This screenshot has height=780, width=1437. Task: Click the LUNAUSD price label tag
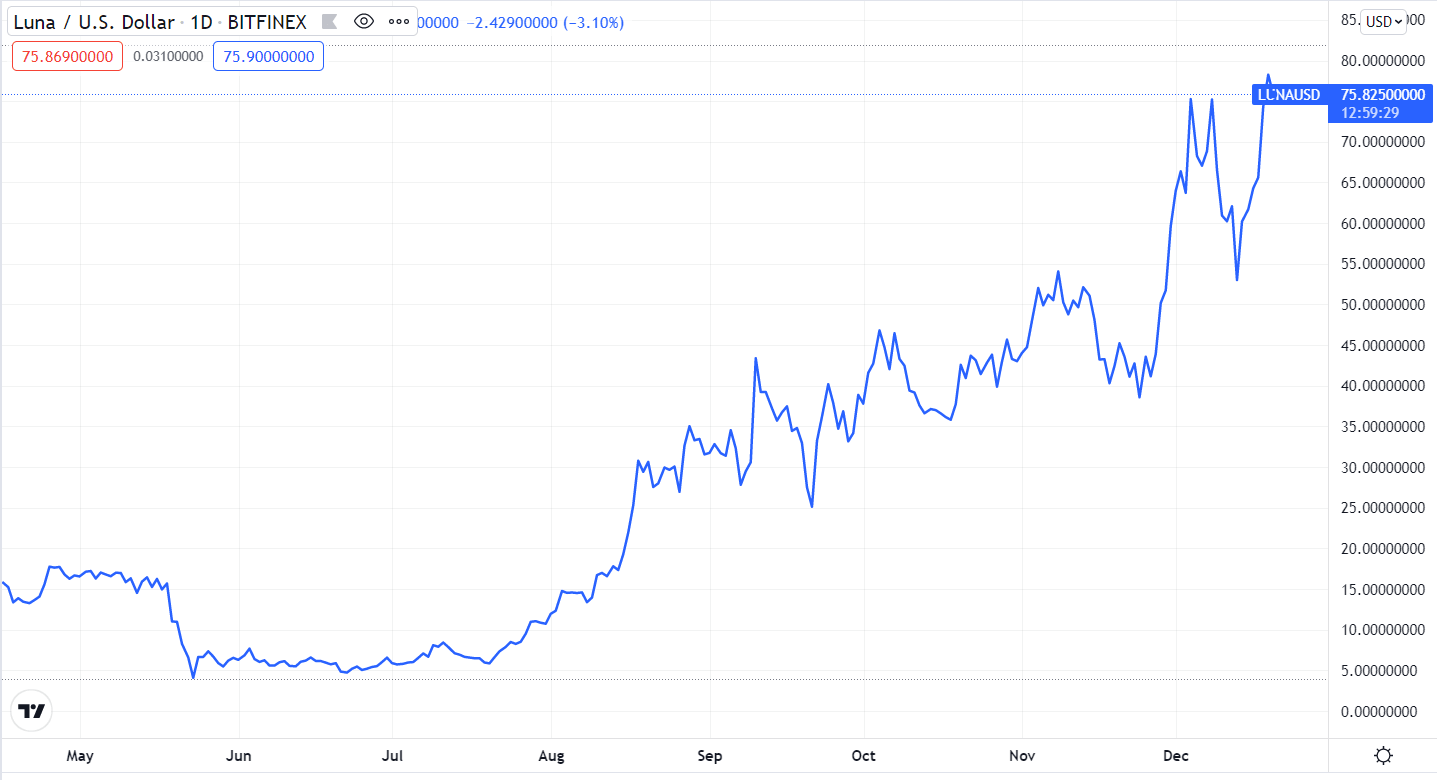[1289, 95]
